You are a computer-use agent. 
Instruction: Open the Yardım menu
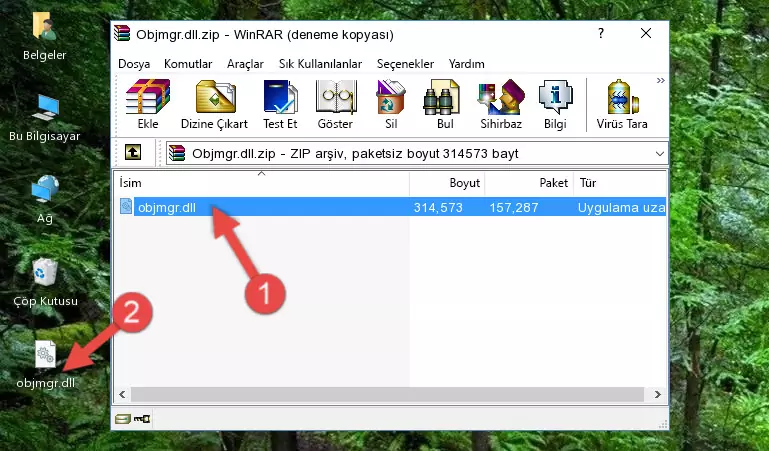(x=466, y=64)
